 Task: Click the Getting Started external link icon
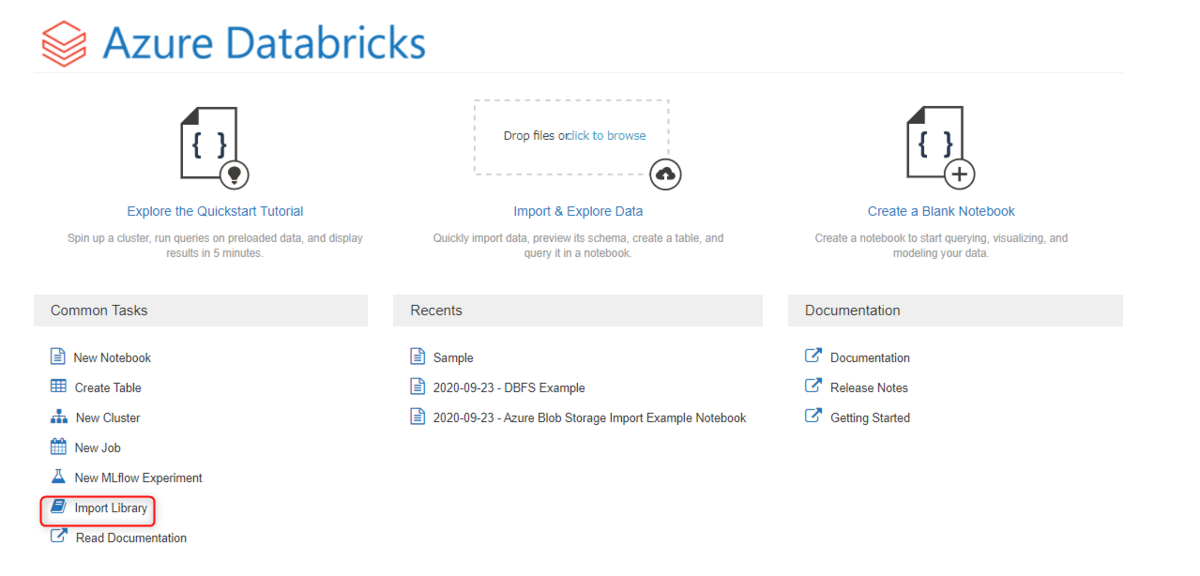813,416
